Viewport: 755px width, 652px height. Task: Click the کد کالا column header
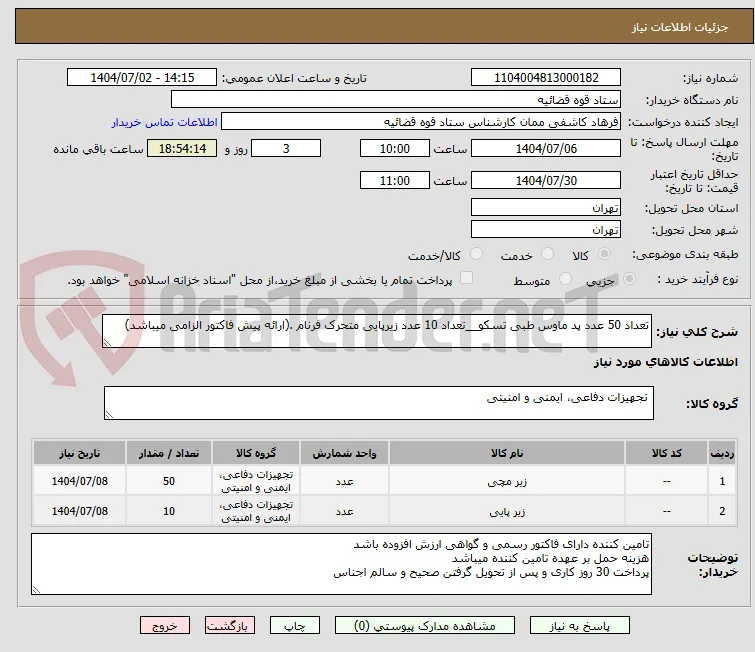coord(666,453)
